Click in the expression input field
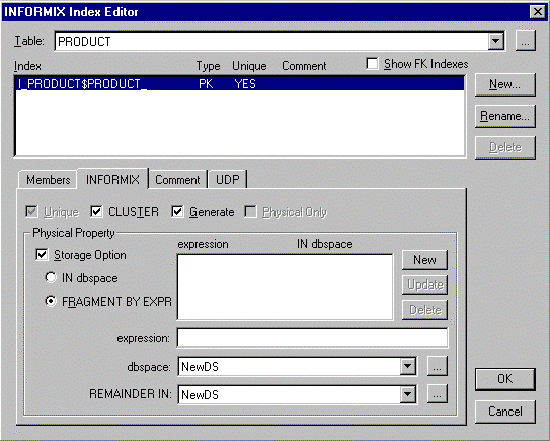The height and width of the screenshot is (441, 550). click(x=312, y=338)
